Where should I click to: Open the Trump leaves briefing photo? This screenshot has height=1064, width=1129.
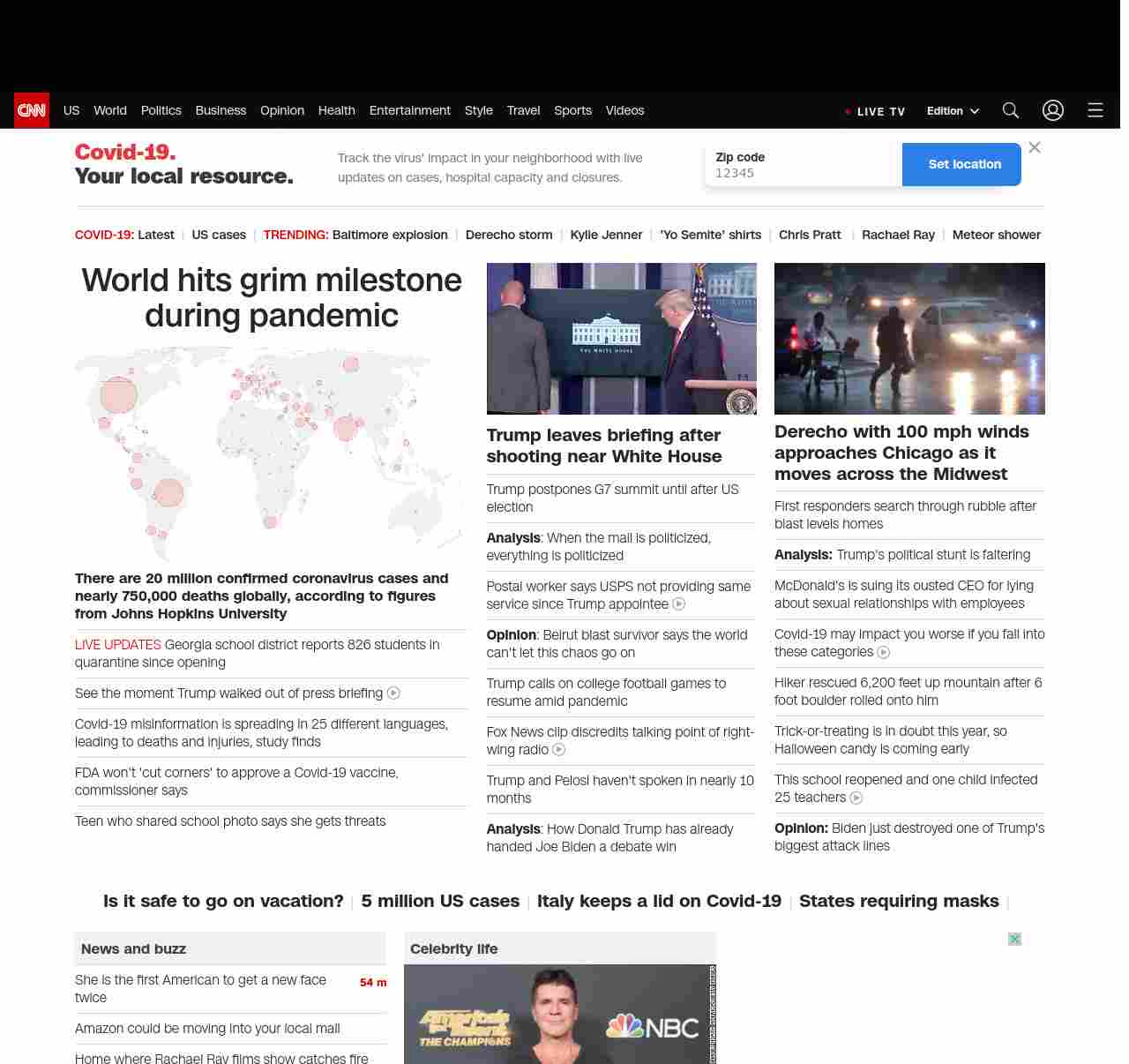pyautogui.click(x=621, y=339)
